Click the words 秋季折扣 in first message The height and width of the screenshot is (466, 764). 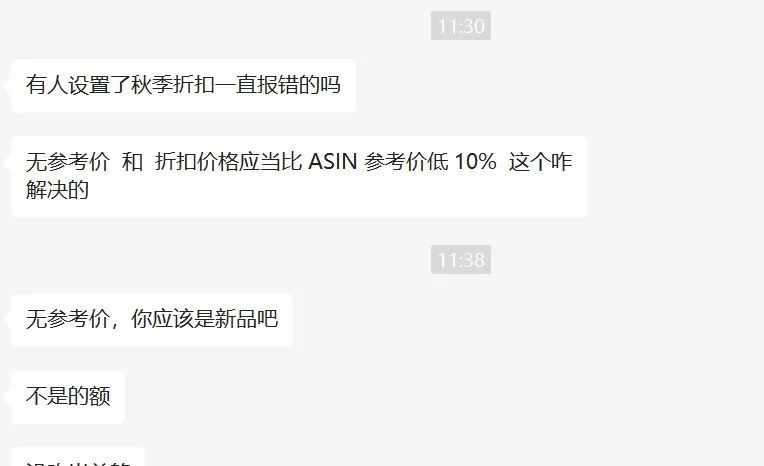[173, 85]
